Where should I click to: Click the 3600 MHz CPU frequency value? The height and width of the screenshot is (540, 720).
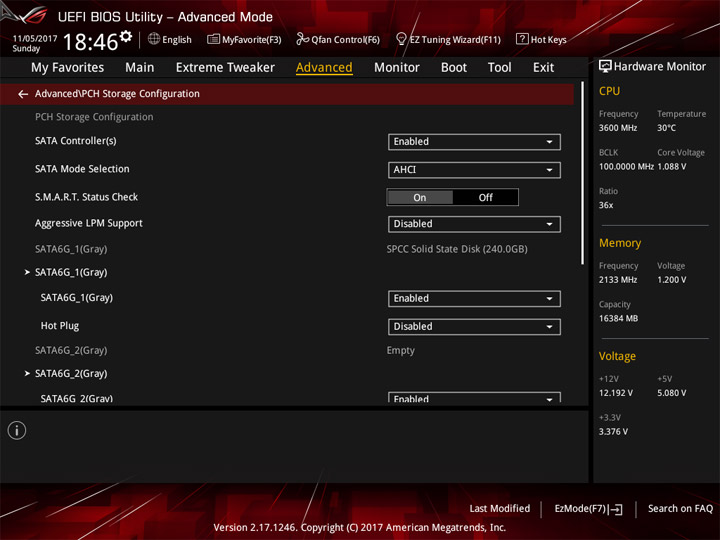(x=618, y=128)
